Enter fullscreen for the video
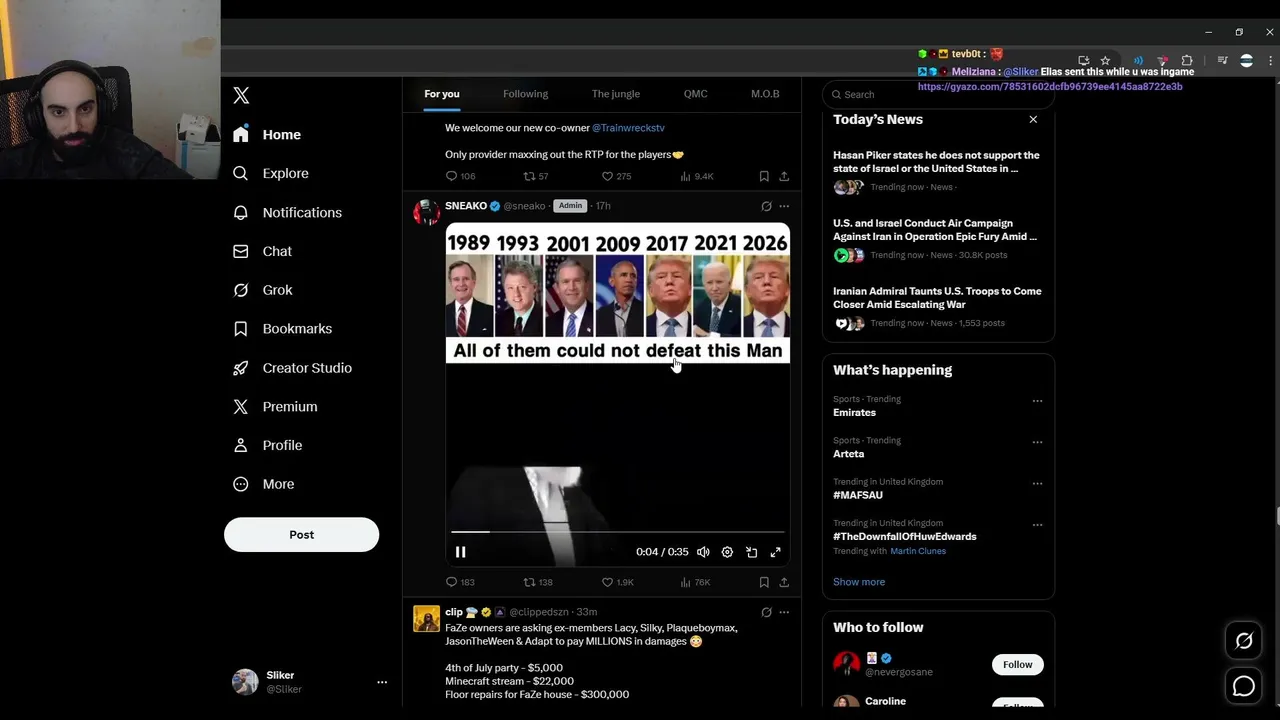 775,552
